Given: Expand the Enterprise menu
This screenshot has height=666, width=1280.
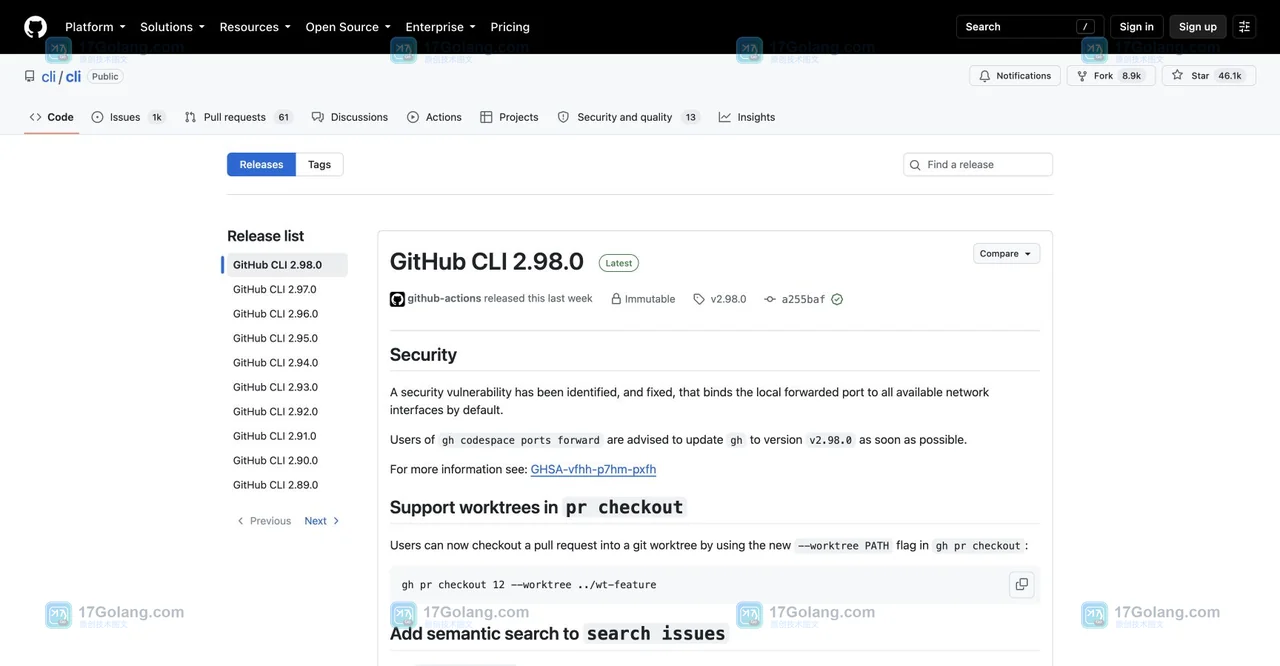Looking at the screenshot, I should pyautogui.click(x=440, y=27).
